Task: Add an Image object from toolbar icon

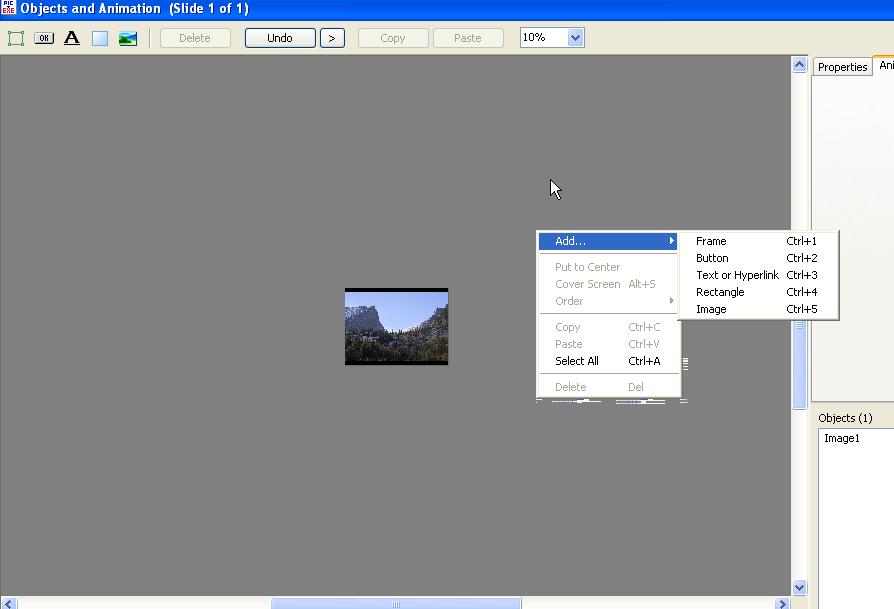Action: pyautogui.click(x=128, y=38)
